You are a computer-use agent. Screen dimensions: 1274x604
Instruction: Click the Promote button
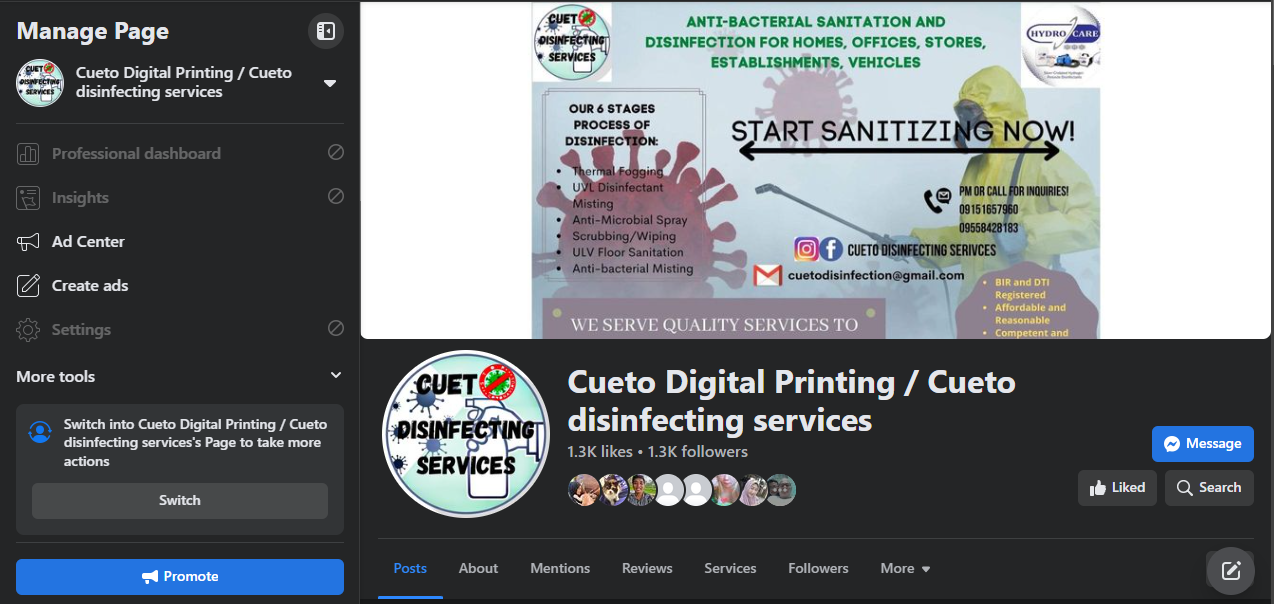180,576
